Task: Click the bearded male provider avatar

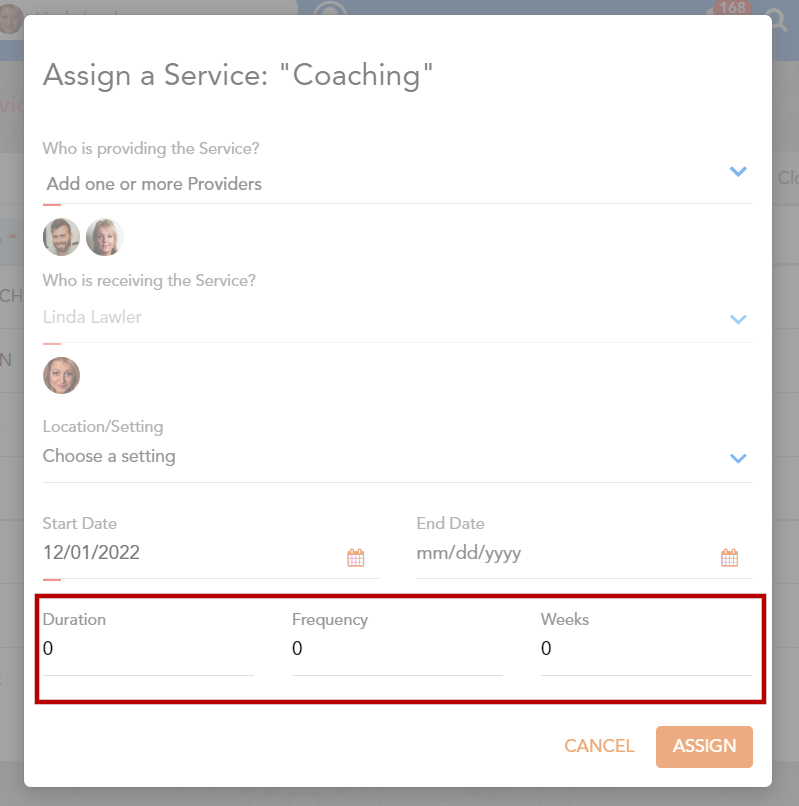Action: (61, 237)
